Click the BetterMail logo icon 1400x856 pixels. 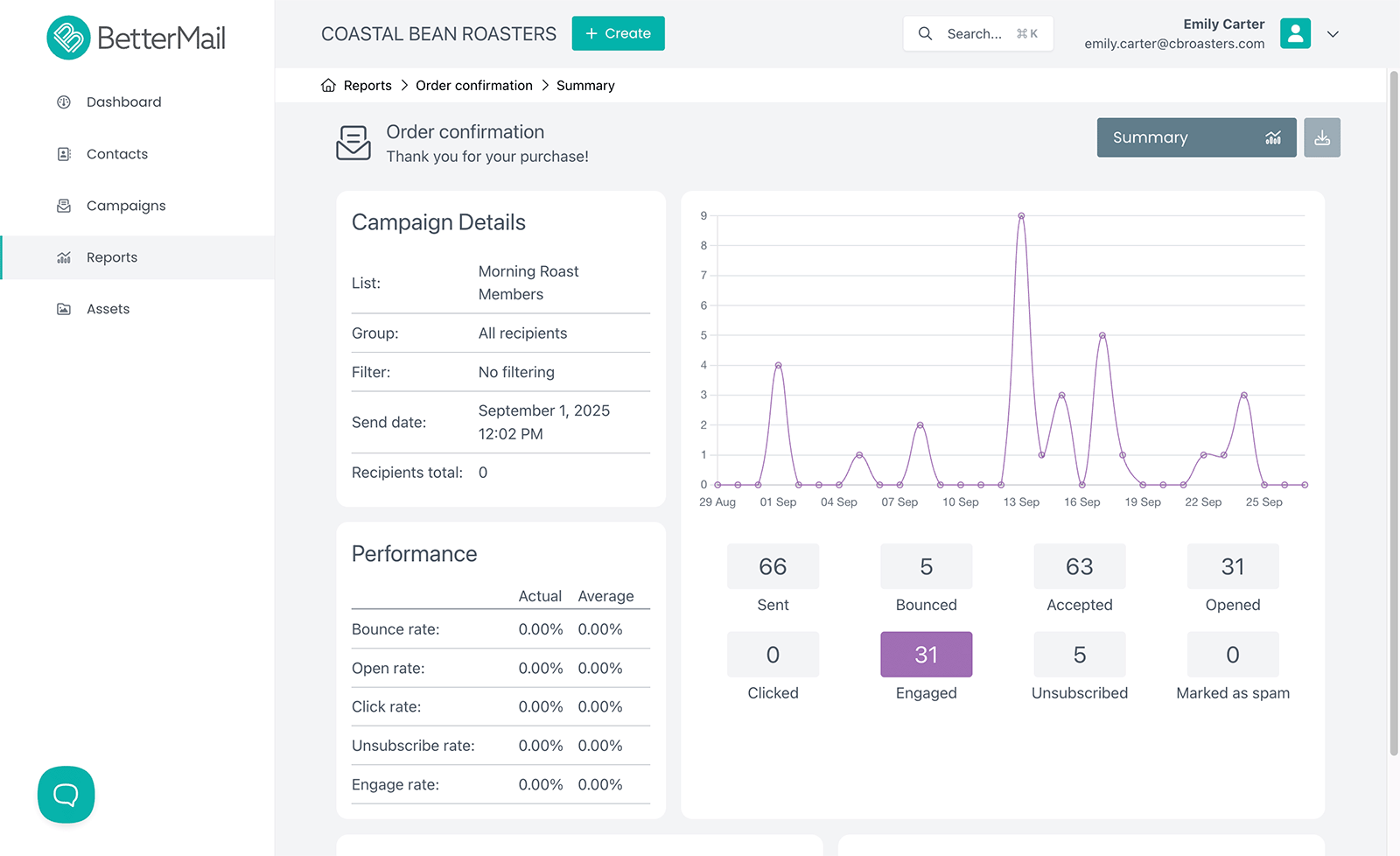pos(68,38)
